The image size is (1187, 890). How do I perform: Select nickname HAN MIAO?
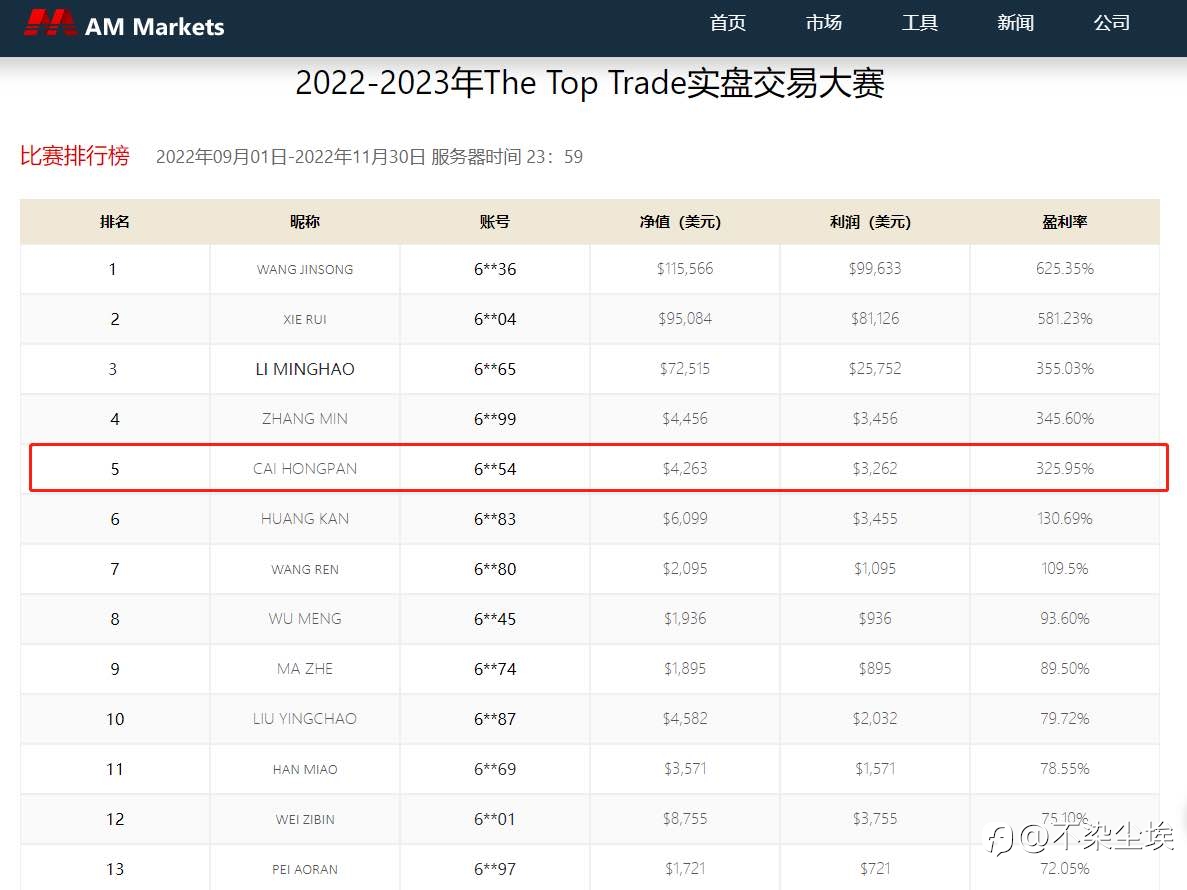pos(305,769)
